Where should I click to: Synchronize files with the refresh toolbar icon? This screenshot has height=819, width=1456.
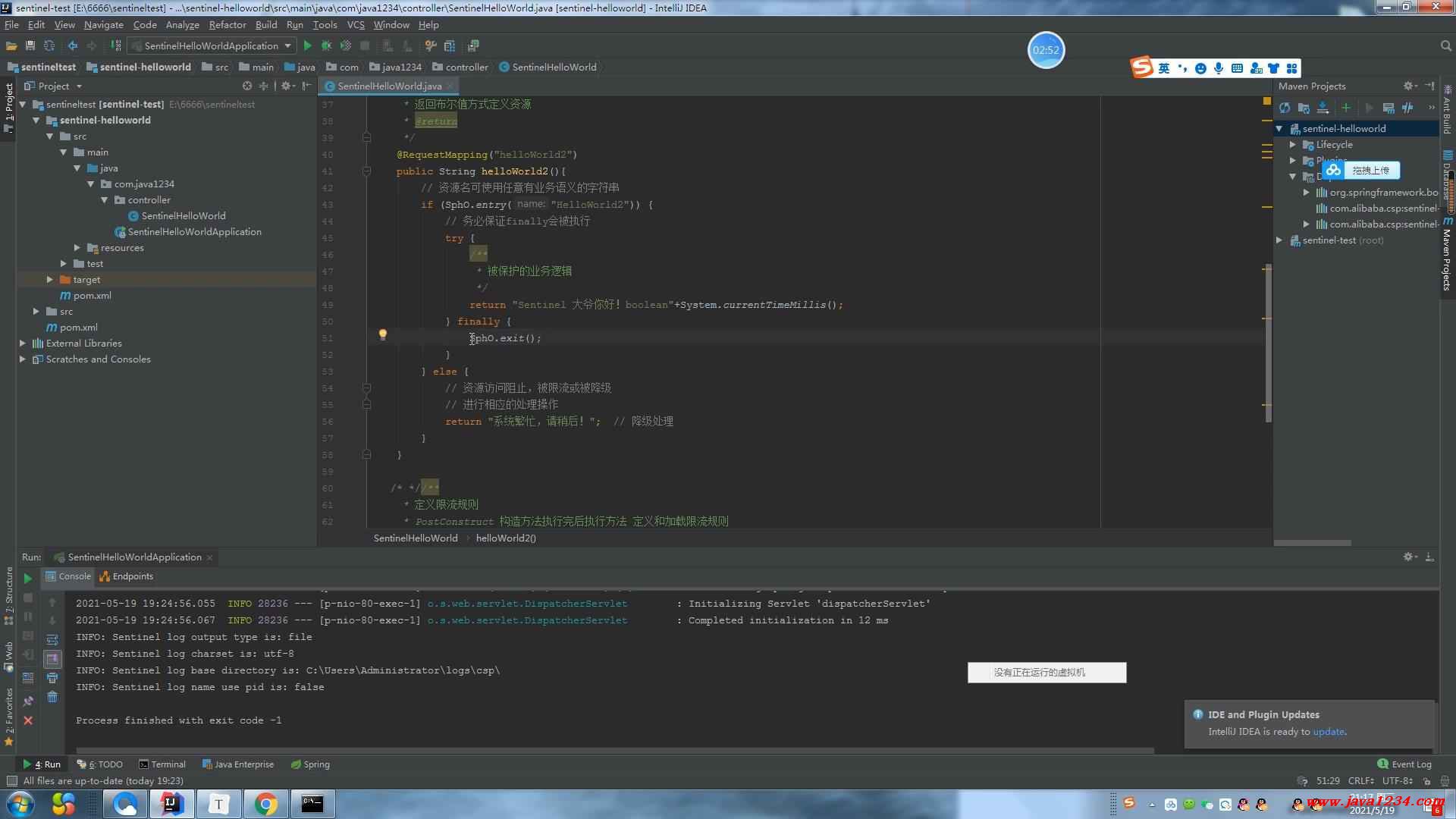point(49,45)
